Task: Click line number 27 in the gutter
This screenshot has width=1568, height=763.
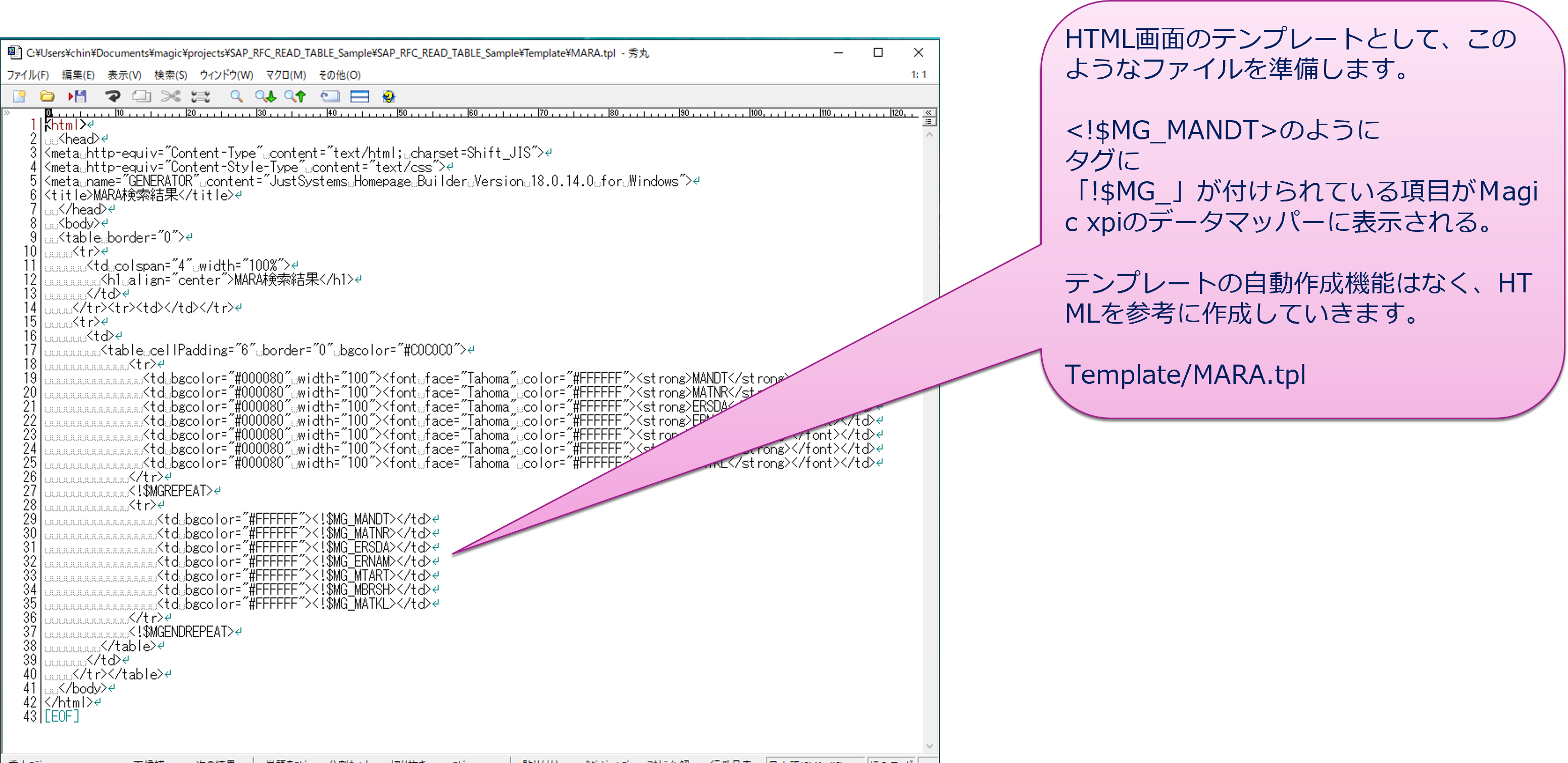Action: click(x=30, y=491)
